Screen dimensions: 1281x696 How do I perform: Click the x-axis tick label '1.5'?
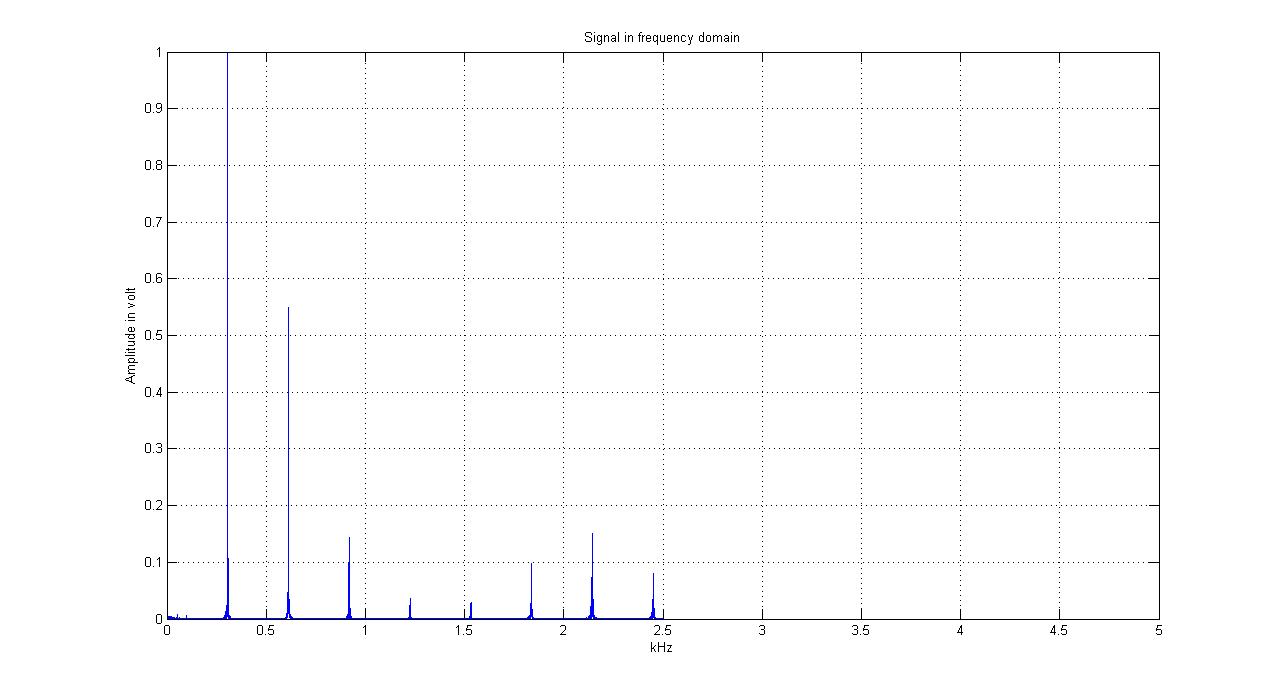pyautogui.click(x=464, y=631)
